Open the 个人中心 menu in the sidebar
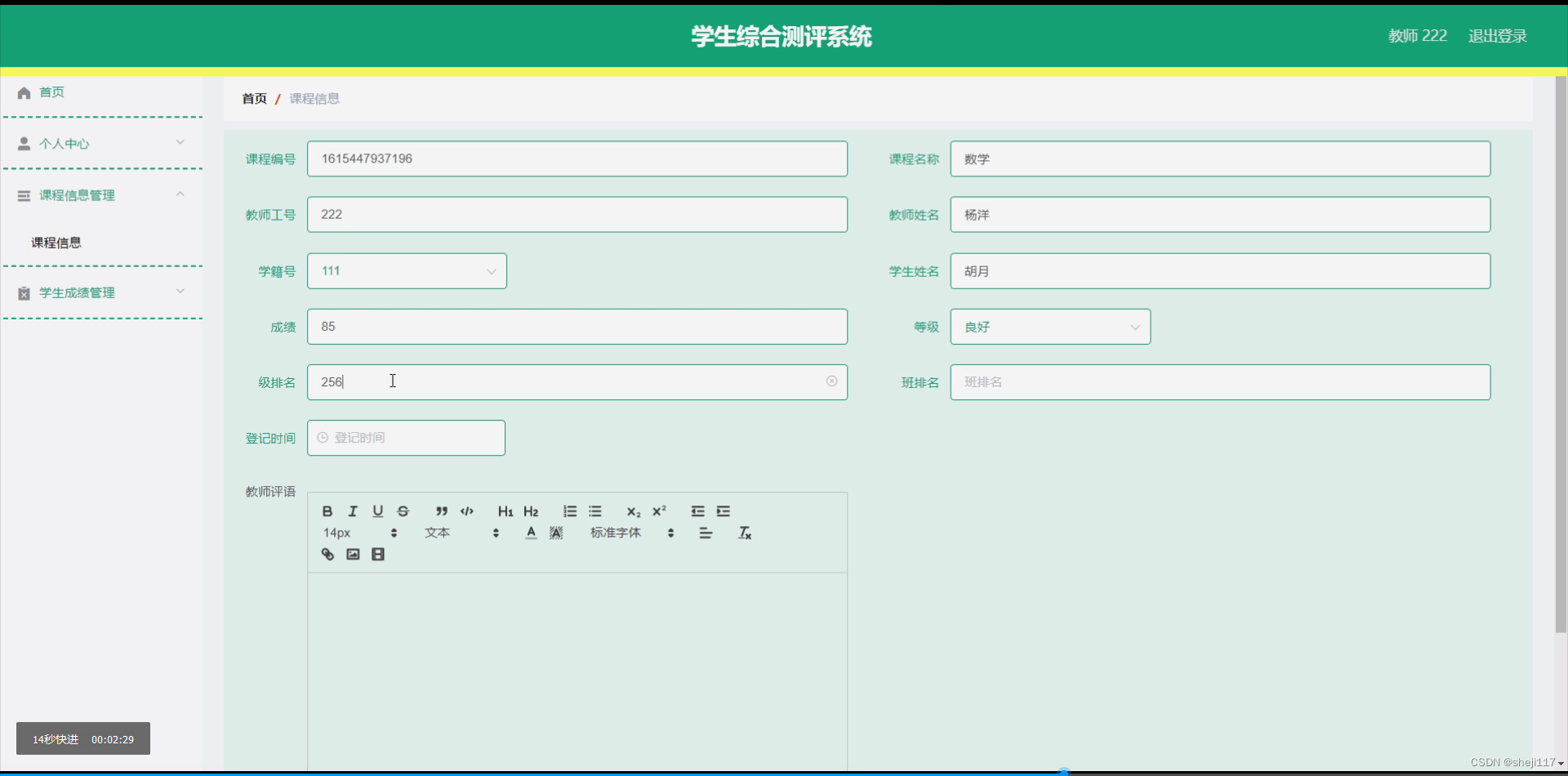 [x=66, y=143]
